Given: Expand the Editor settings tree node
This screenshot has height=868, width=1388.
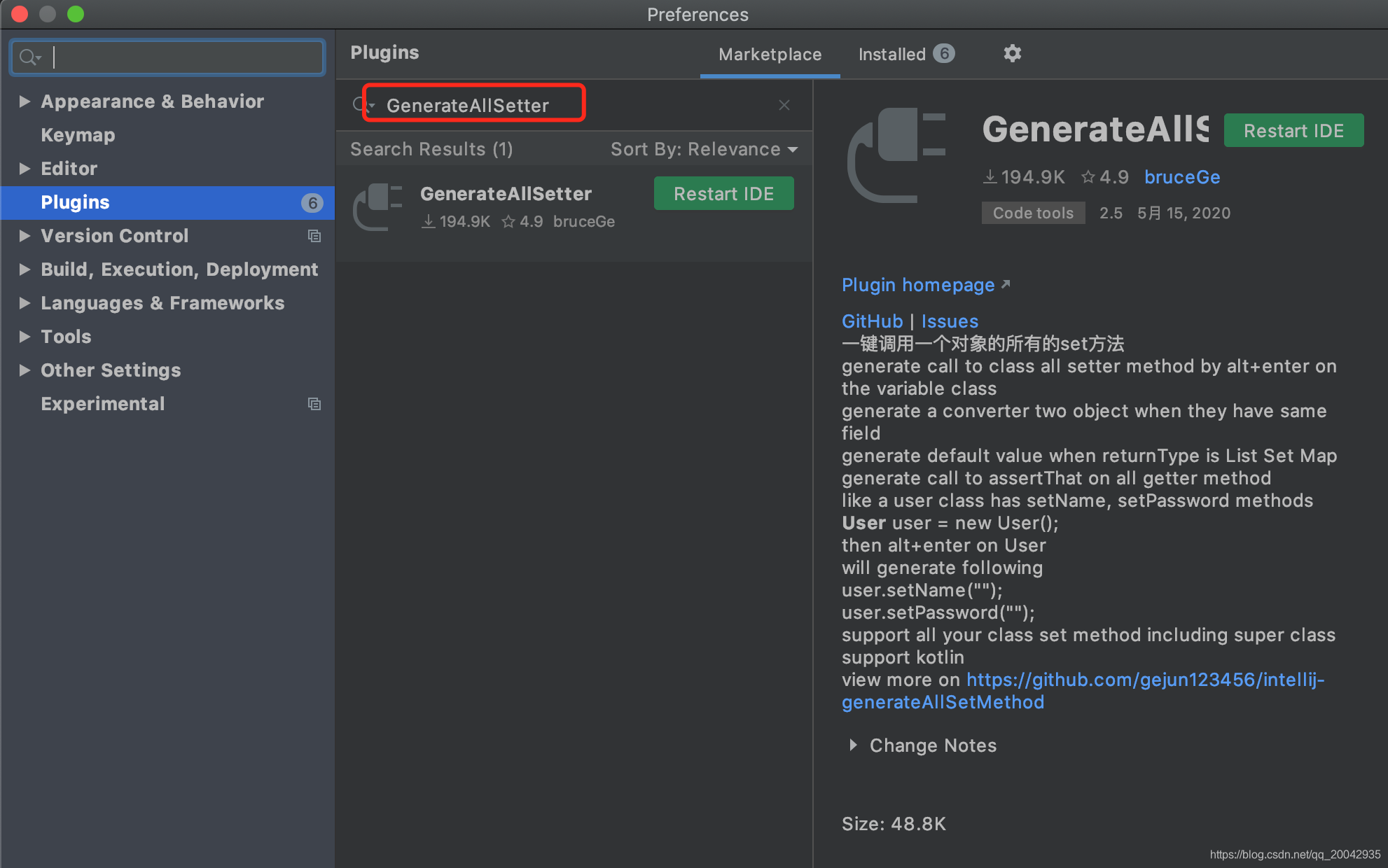Looking at the screenshot, I should pyautogui.click(x=25, y=169).
